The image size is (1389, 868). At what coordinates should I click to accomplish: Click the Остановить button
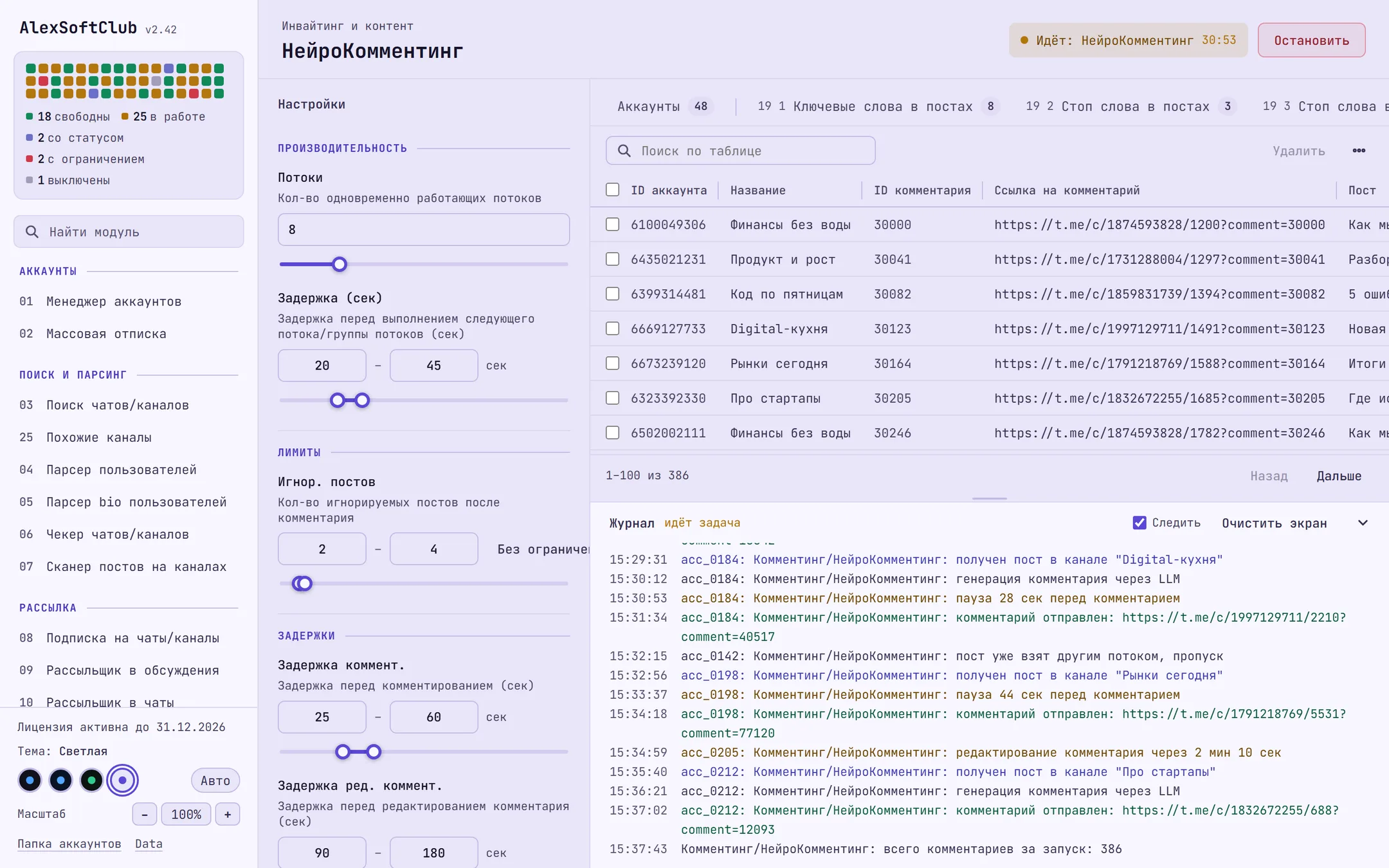click(x=1312, y=41)
